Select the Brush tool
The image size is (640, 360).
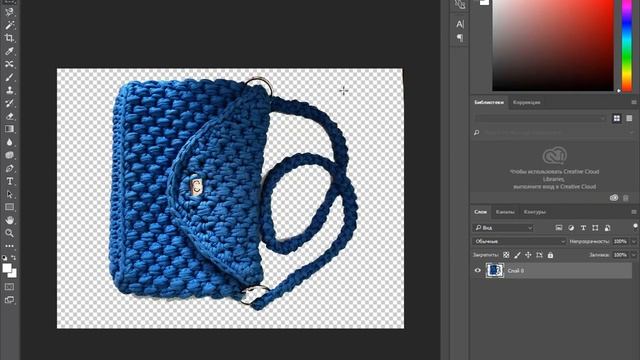click(9, 77)
